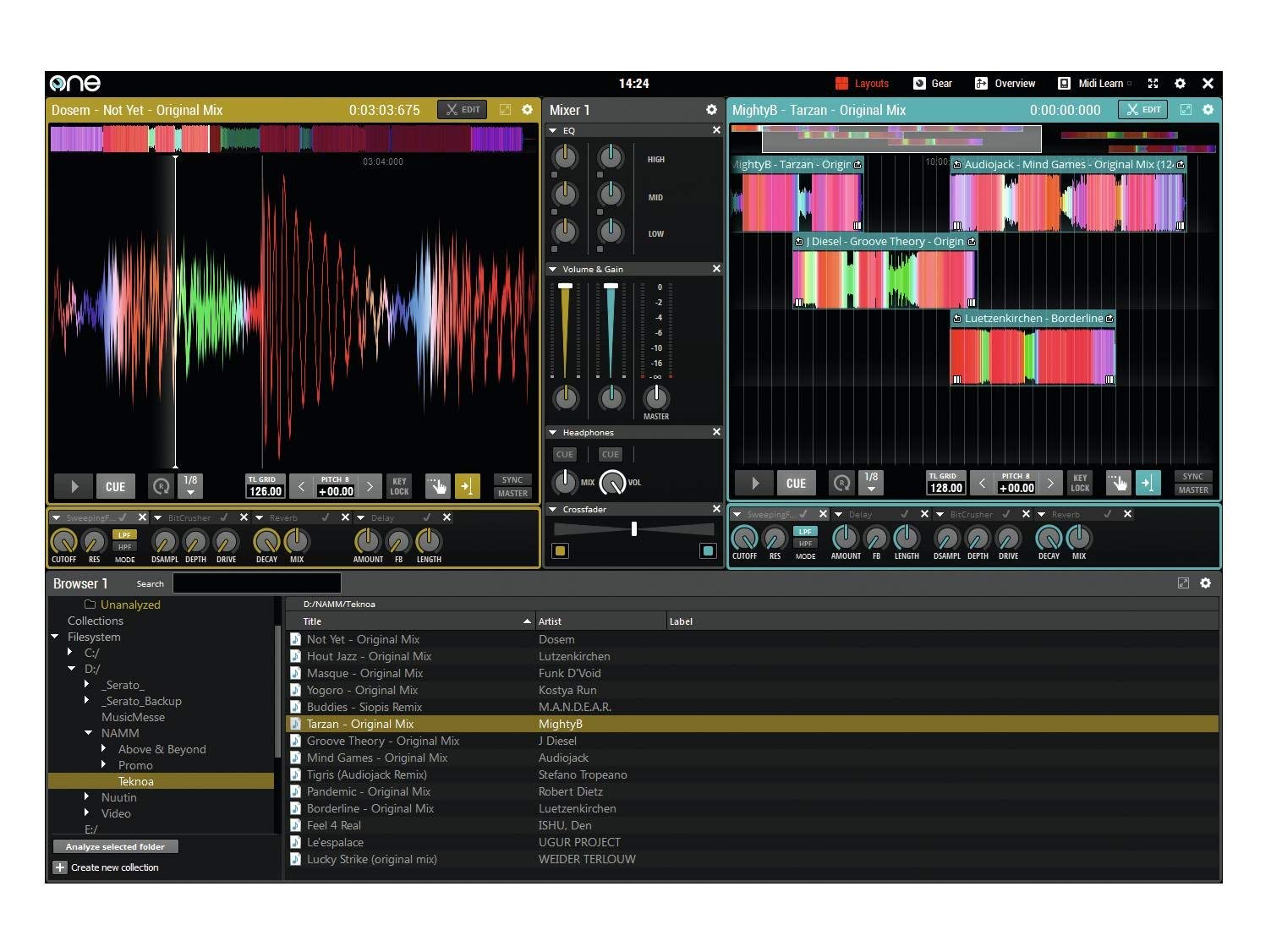Toggle loop icon on the MightyB deck
1271x952 pixels.
[x=841, y=483]
